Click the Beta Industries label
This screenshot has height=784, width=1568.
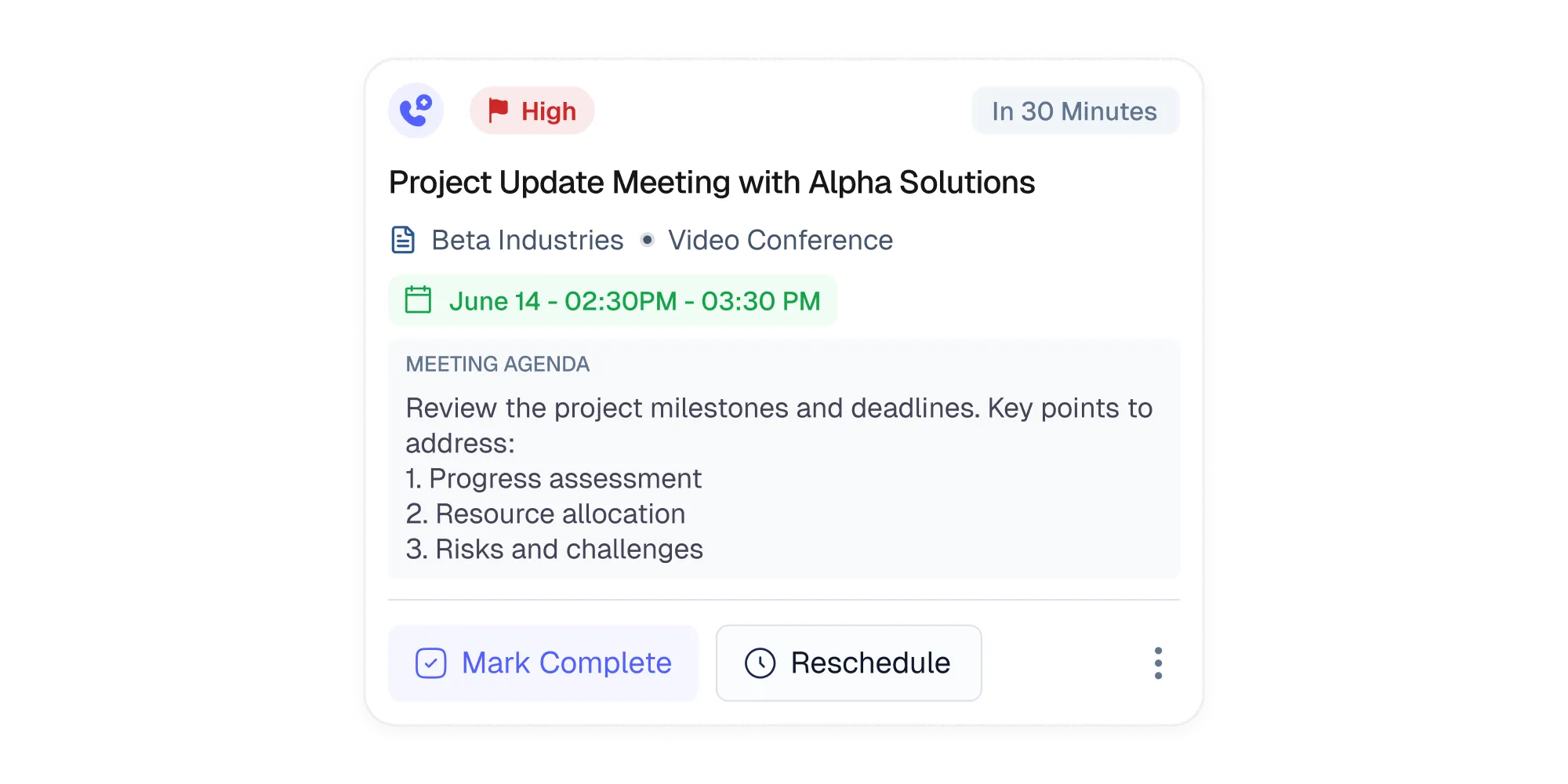pyautogui.click(x=526, y=240)
